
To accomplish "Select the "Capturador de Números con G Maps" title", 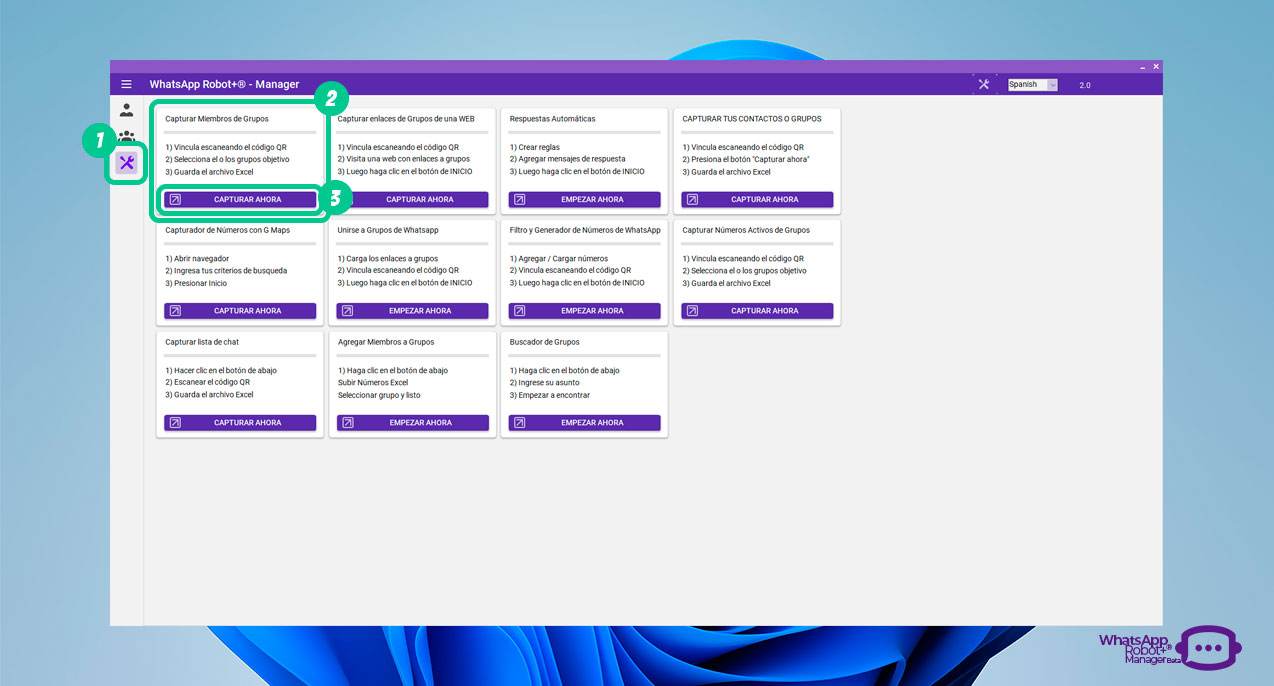I will pyautogui.click(x=227, y=230).
